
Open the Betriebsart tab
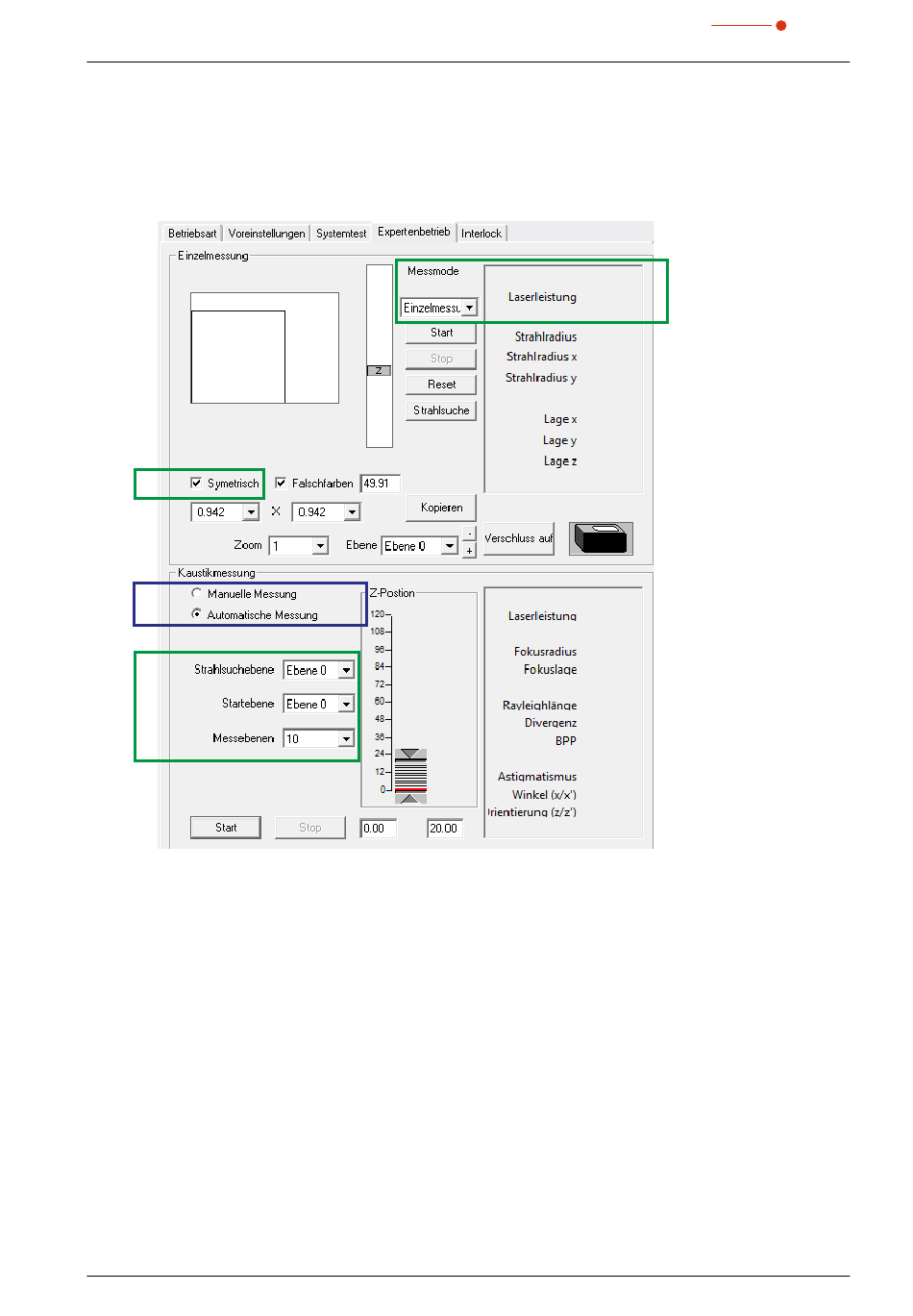pyautogui.click(x=192, y=234)
